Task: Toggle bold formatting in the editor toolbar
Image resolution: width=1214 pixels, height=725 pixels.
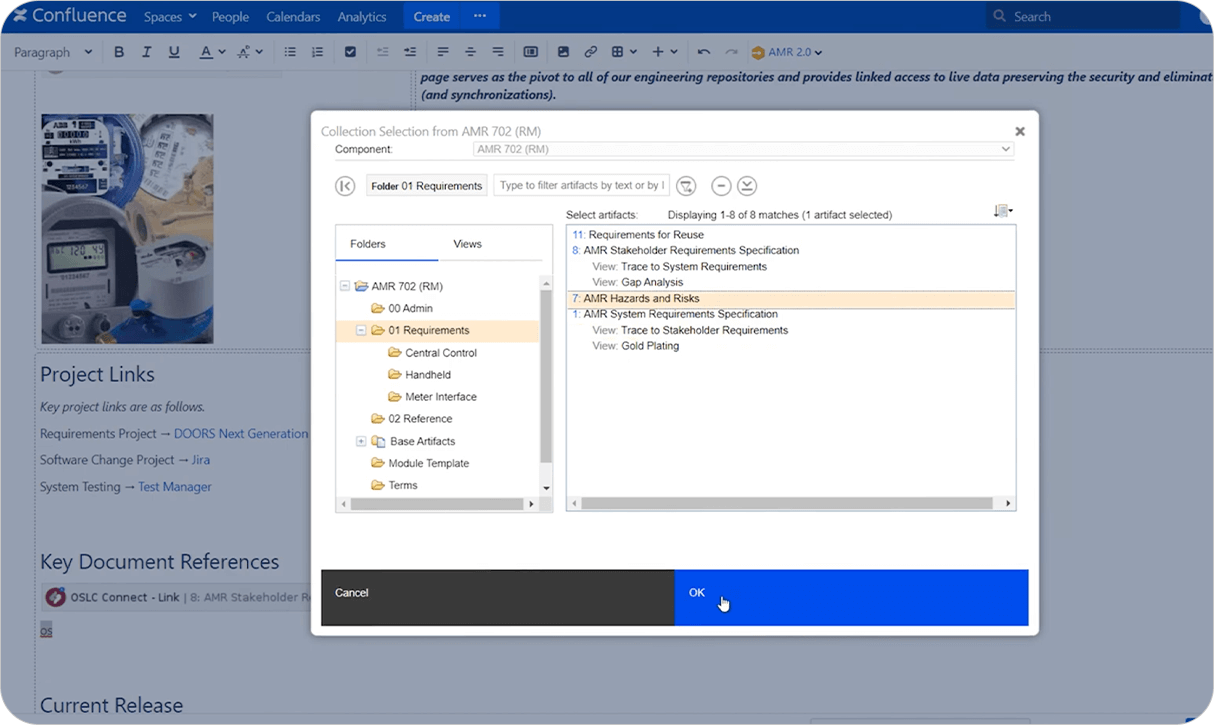Action: [119, 51]
